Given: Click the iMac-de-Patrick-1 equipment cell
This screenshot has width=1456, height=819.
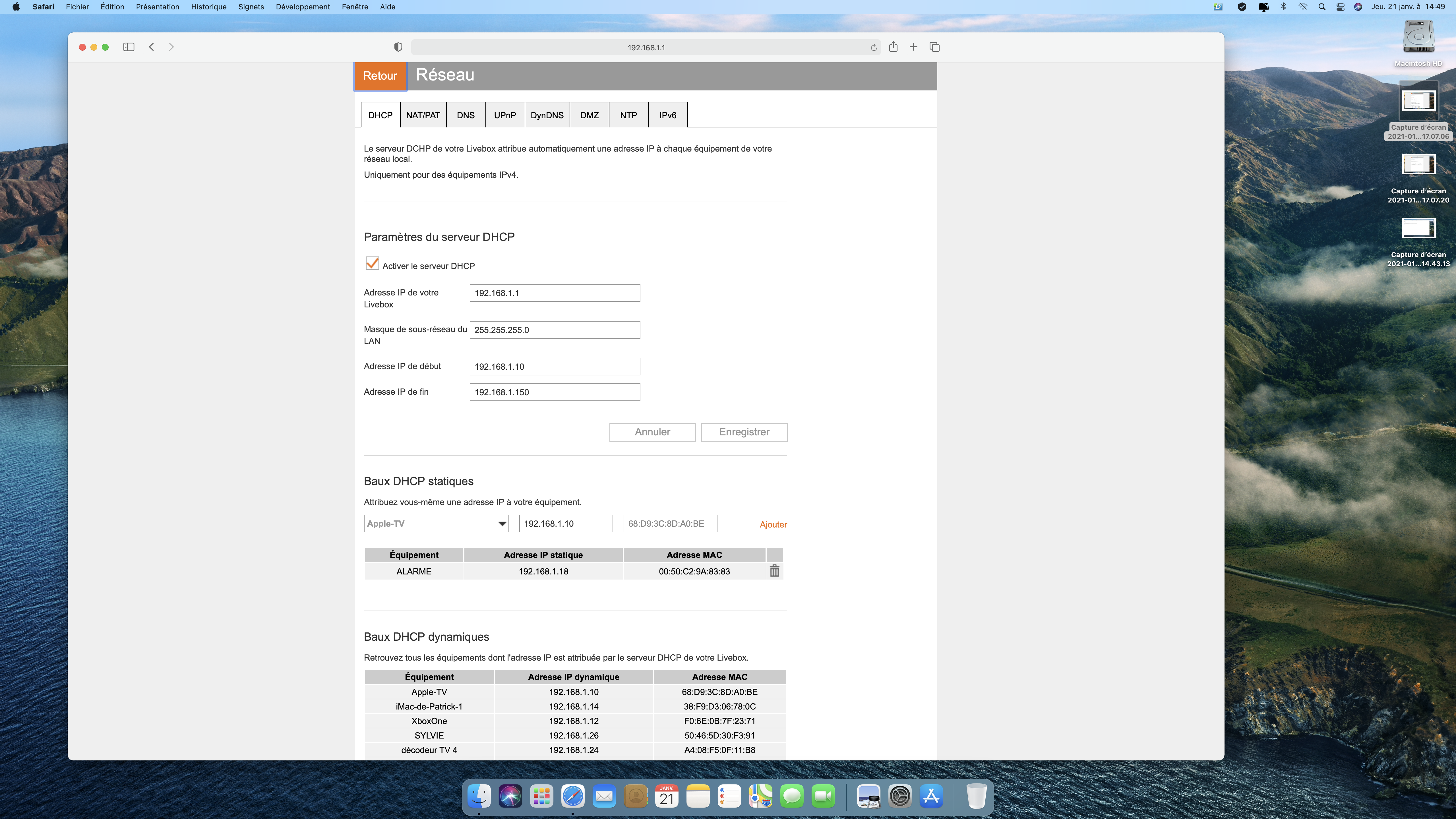Looking at the screenshot, I should (x=429, y=706).
